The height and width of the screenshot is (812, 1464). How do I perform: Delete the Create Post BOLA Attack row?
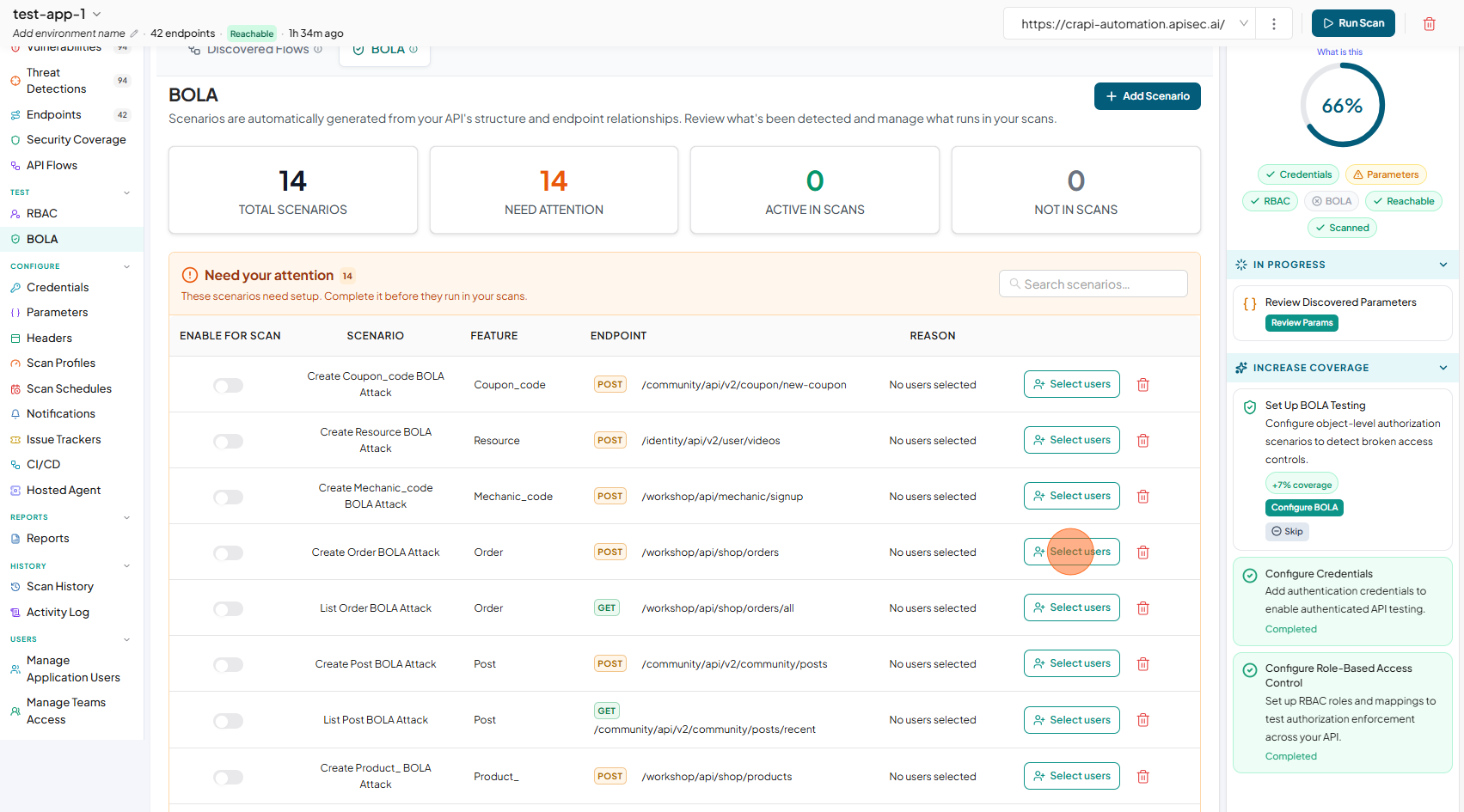tap(1143, 664)
